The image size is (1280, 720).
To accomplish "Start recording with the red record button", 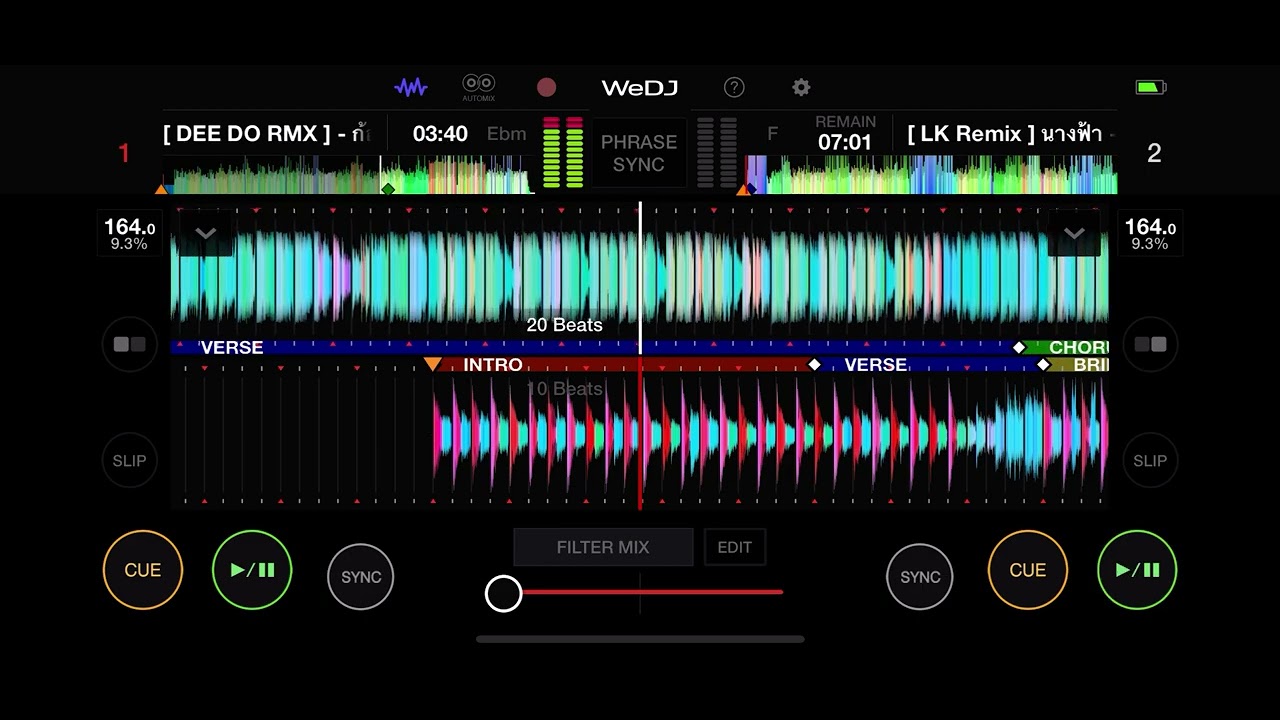I will [x=546, y=87].
